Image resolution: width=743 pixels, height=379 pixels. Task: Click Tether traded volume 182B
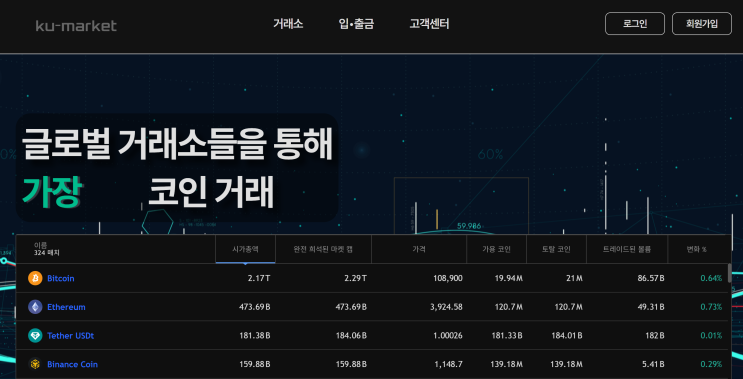pyautogui.click(x=655, y=336)
